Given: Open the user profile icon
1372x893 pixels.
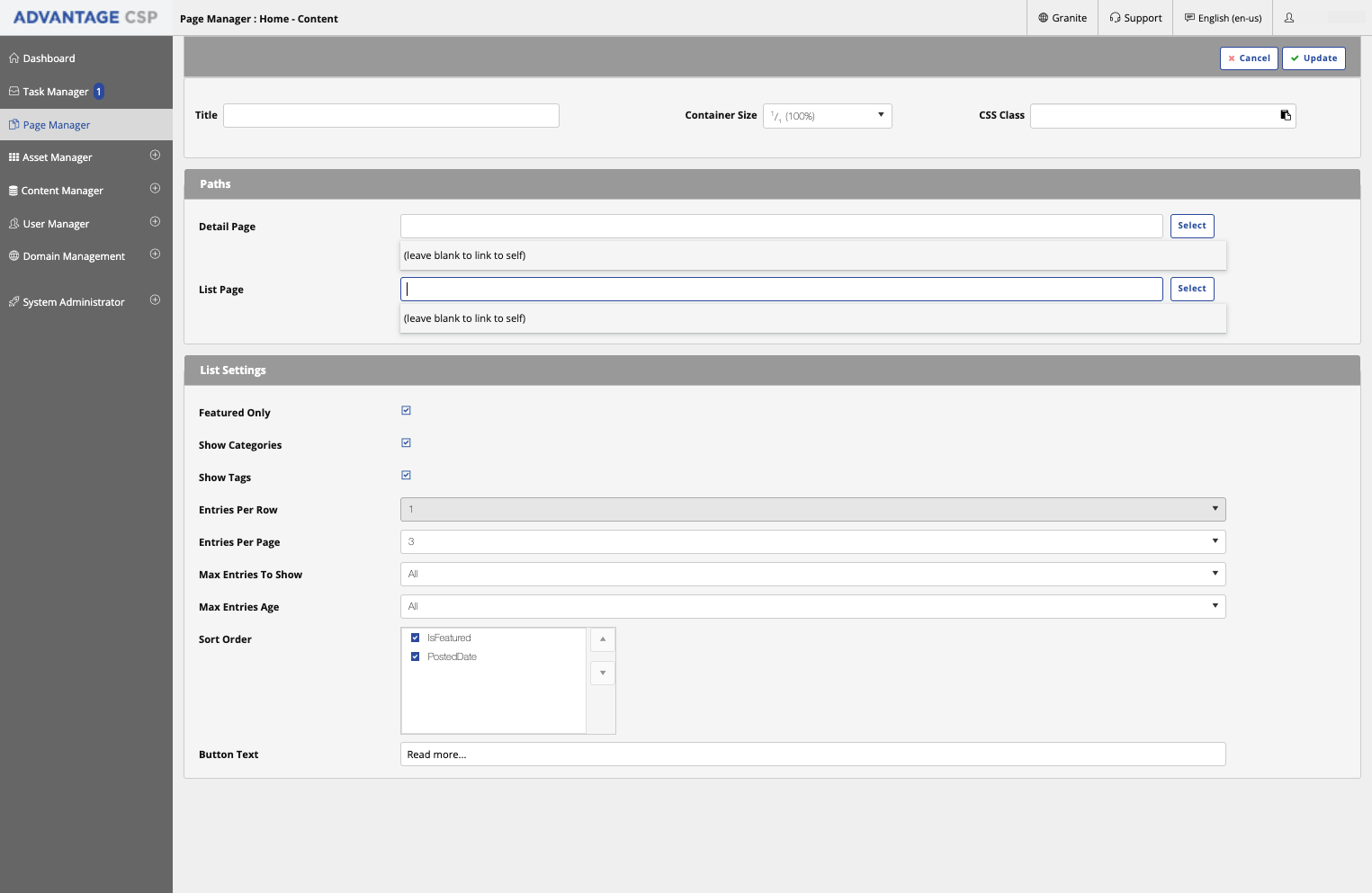Looking at the screenshot, I should [x=1289, y=18].
